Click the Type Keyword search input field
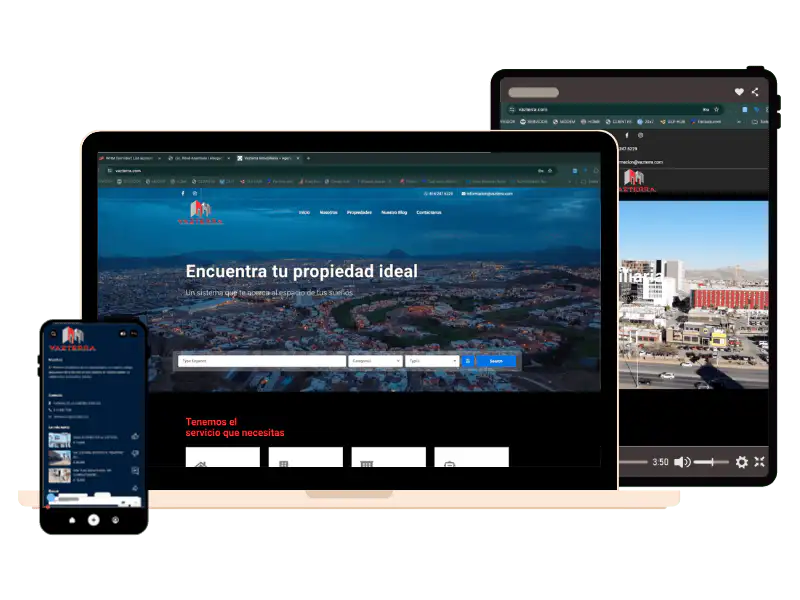This screenshot has width=800, height=600. pos(262,360)
